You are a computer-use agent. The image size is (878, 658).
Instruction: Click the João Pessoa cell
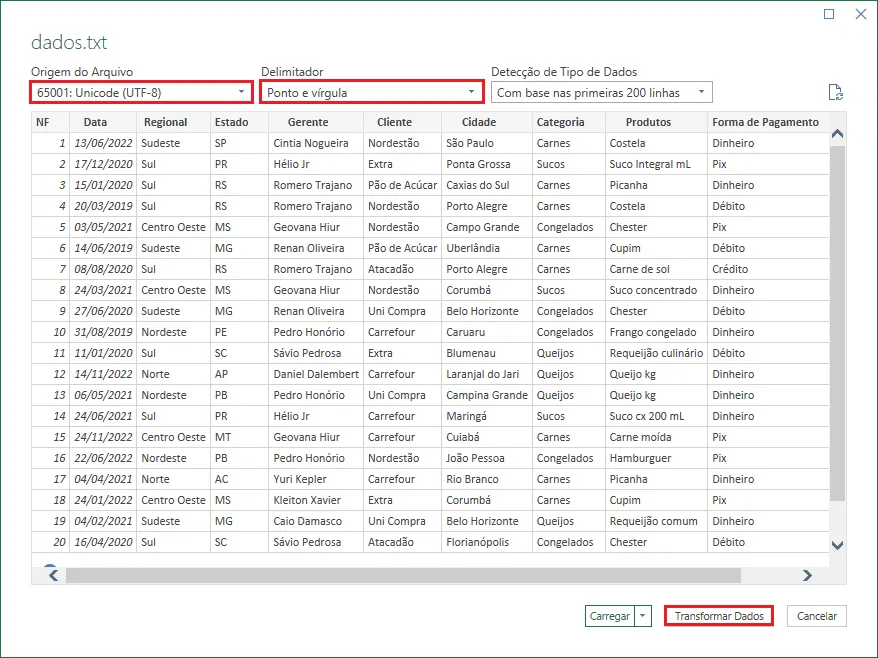pyautogui.click(x=487, y=458)
